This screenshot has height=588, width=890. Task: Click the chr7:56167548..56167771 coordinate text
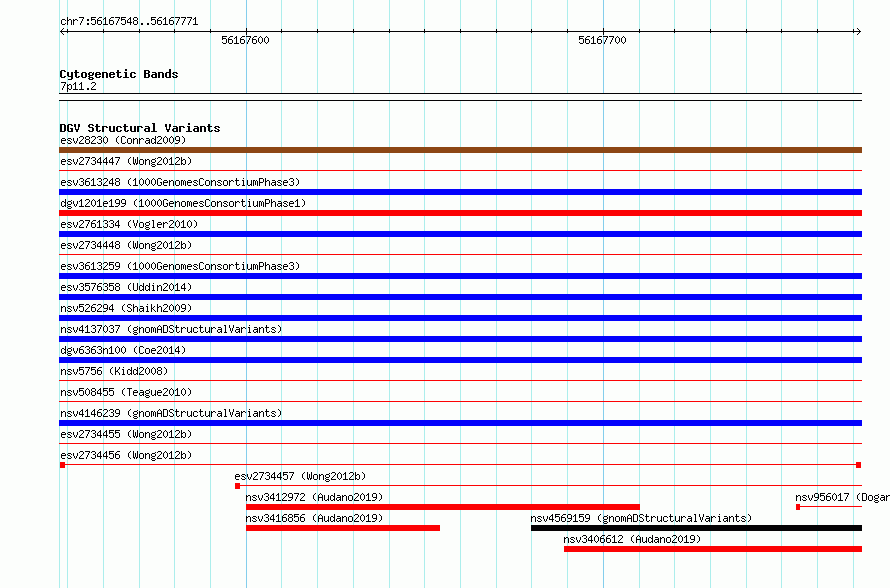(x=129, y=22)
